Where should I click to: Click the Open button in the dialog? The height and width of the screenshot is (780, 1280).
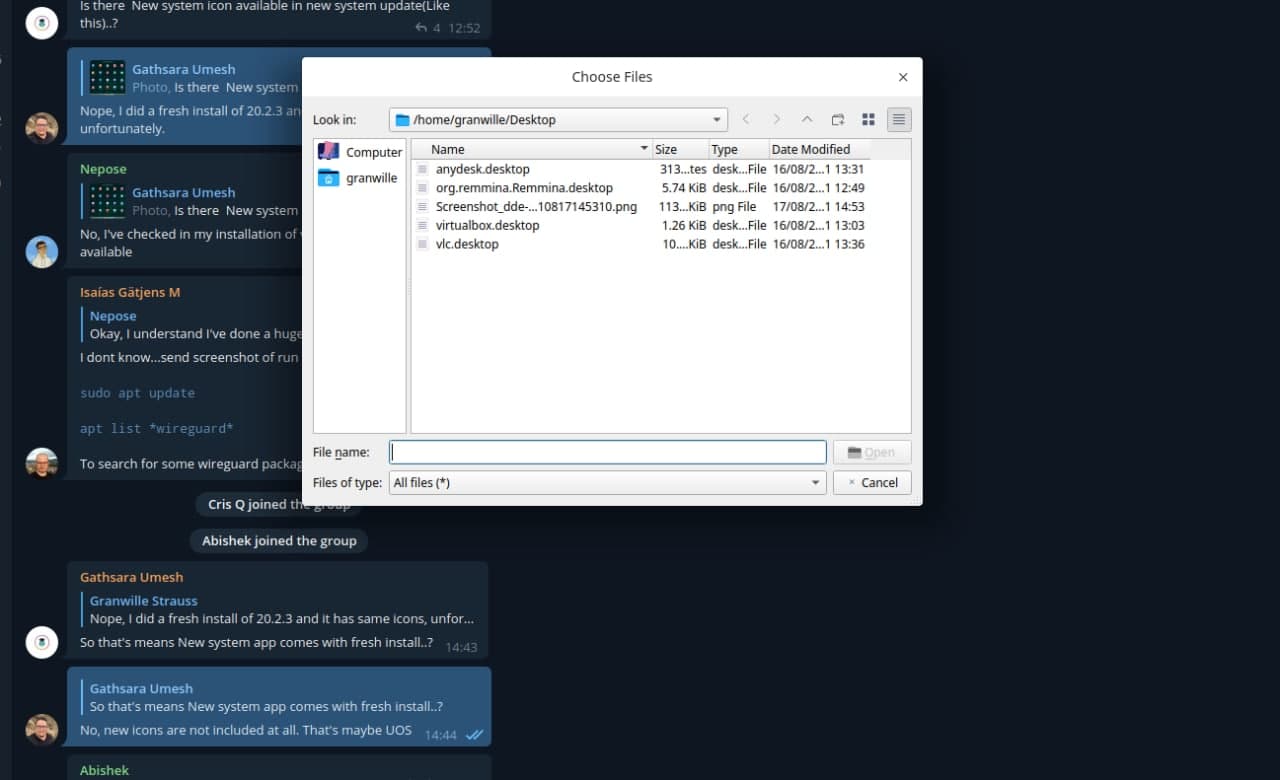(872, 452)
